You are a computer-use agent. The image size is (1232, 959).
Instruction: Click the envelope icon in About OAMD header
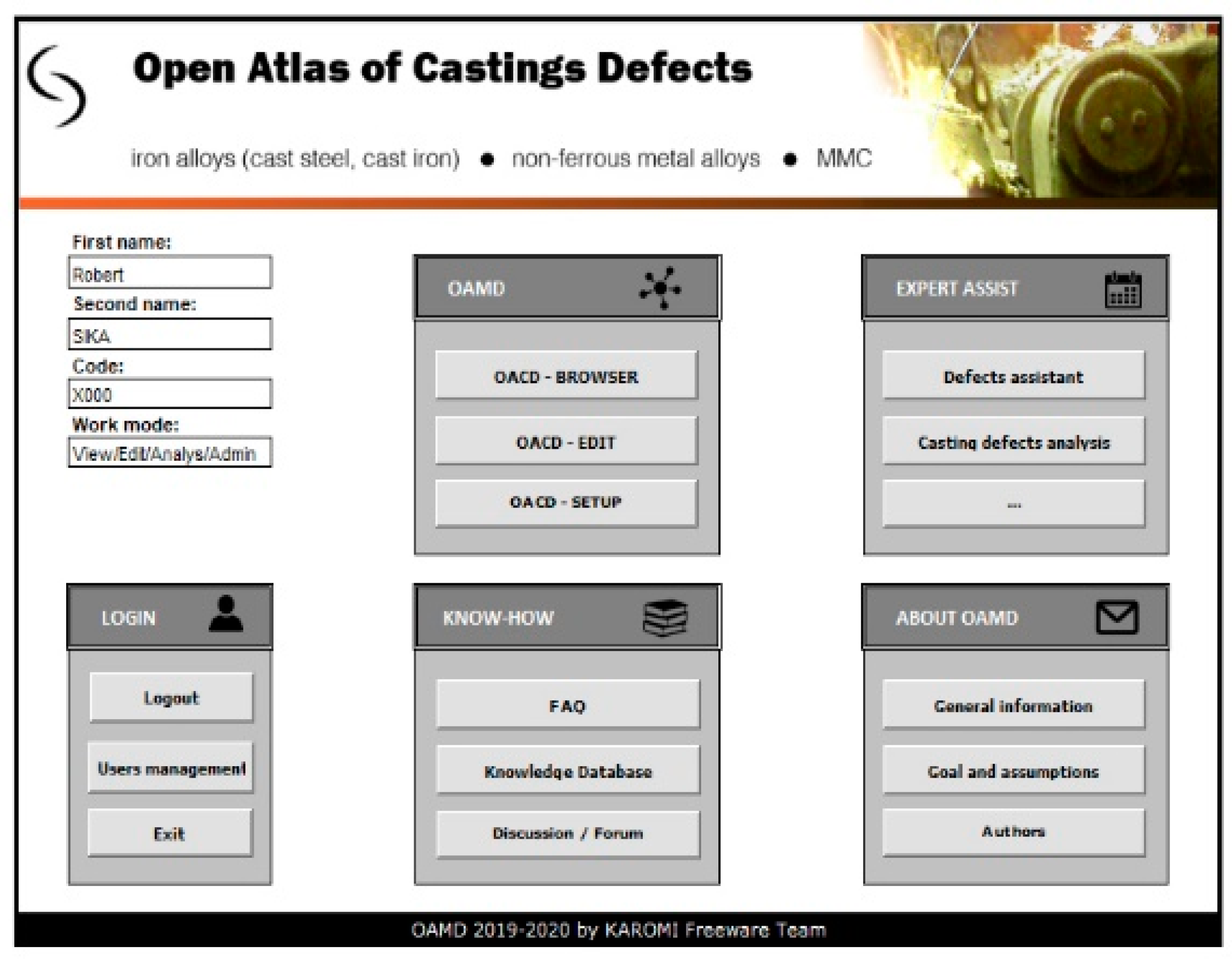[1117, 618]
